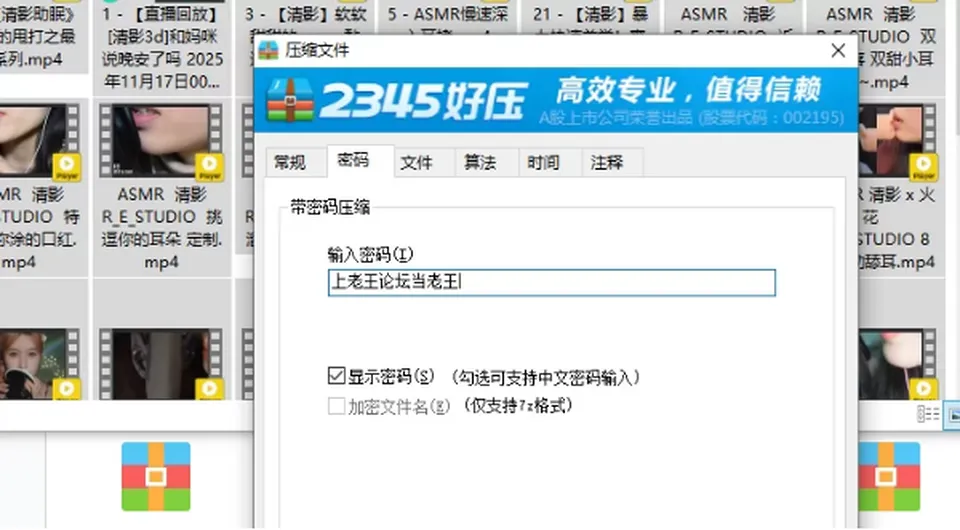Close the 压缩文件 dialog
The width and height of the screenshot is (960, 530).
[x=838, y=50]
